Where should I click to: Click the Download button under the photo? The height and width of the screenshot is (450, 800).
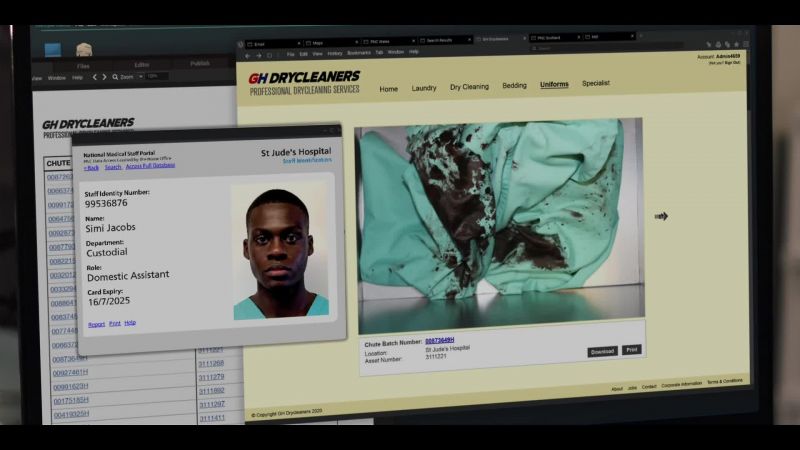[603, 352]
